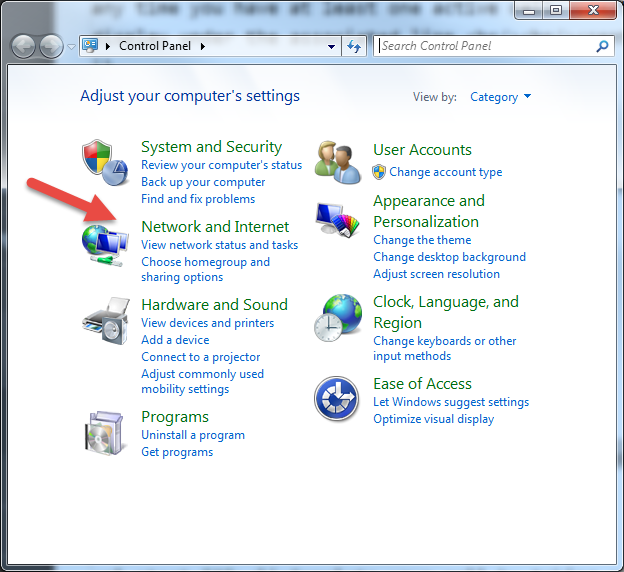Screen dimensions: 624x572
Task: Open the Network and Internet globe icon
Action: [x=105, y=246]
